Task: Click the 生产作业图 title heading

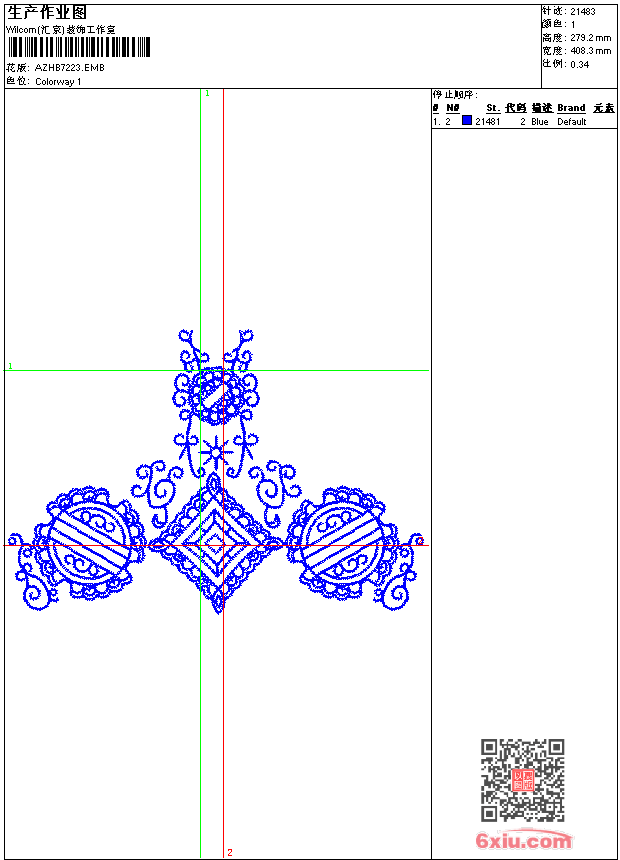Action: pos(47,12)
